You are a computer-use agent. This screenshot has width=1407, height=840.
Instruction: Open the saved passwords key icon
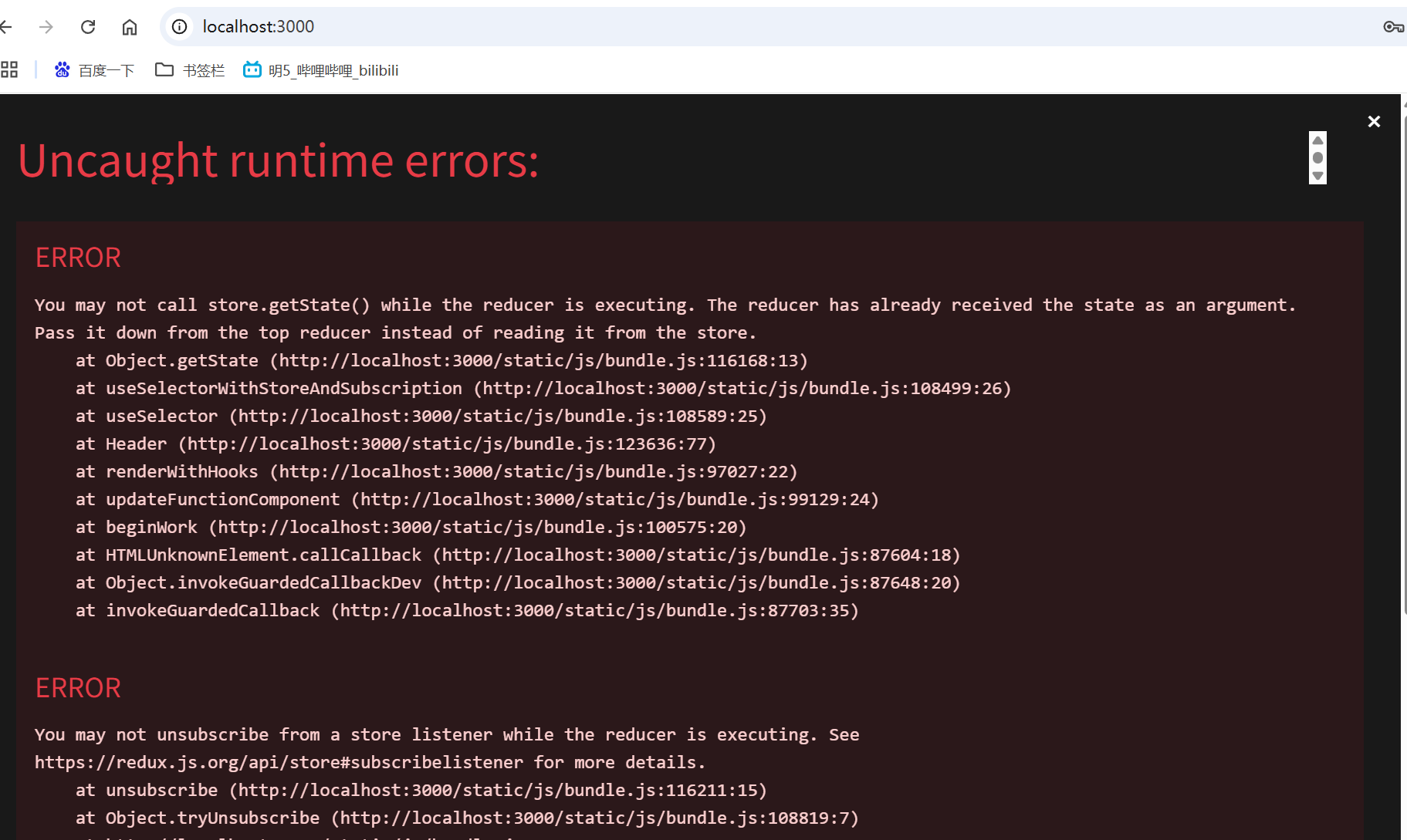[1393, 27]
